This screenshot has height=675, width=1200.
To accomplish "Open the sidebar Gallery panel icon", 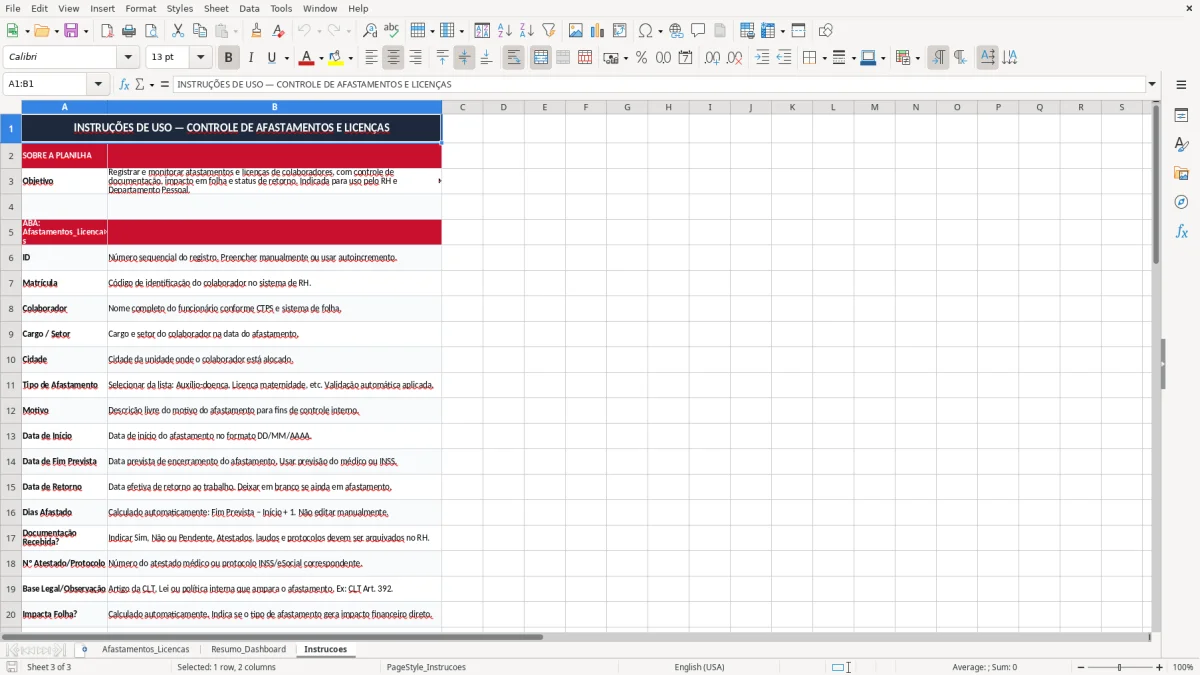I will (x=1181, y=173).
